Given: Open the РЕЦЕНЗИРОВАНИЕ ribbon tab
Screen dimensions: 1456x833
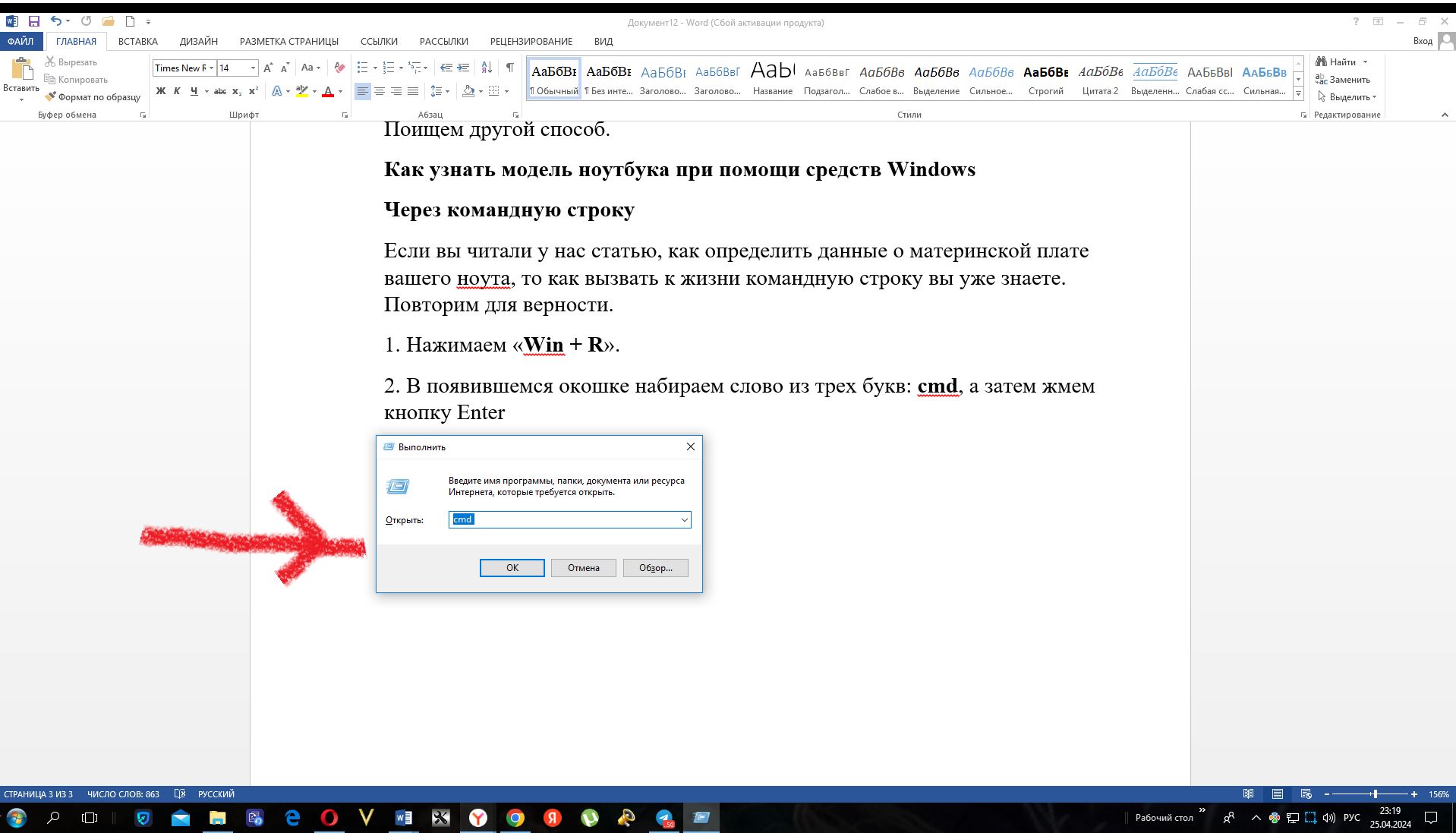Looking at the screenshot, I should [531, 41].
